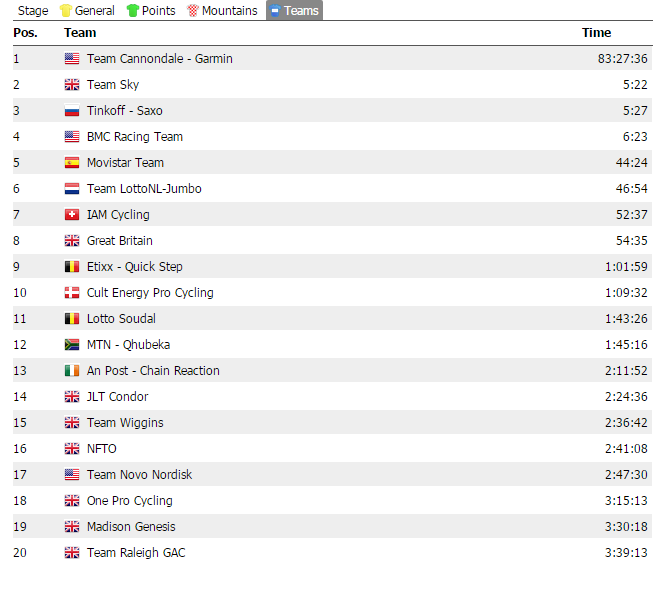Viewport: 664px width, 597px height.
Task: Click the UK flag next to Team Wiggins
Action: [x=72, y=423]
